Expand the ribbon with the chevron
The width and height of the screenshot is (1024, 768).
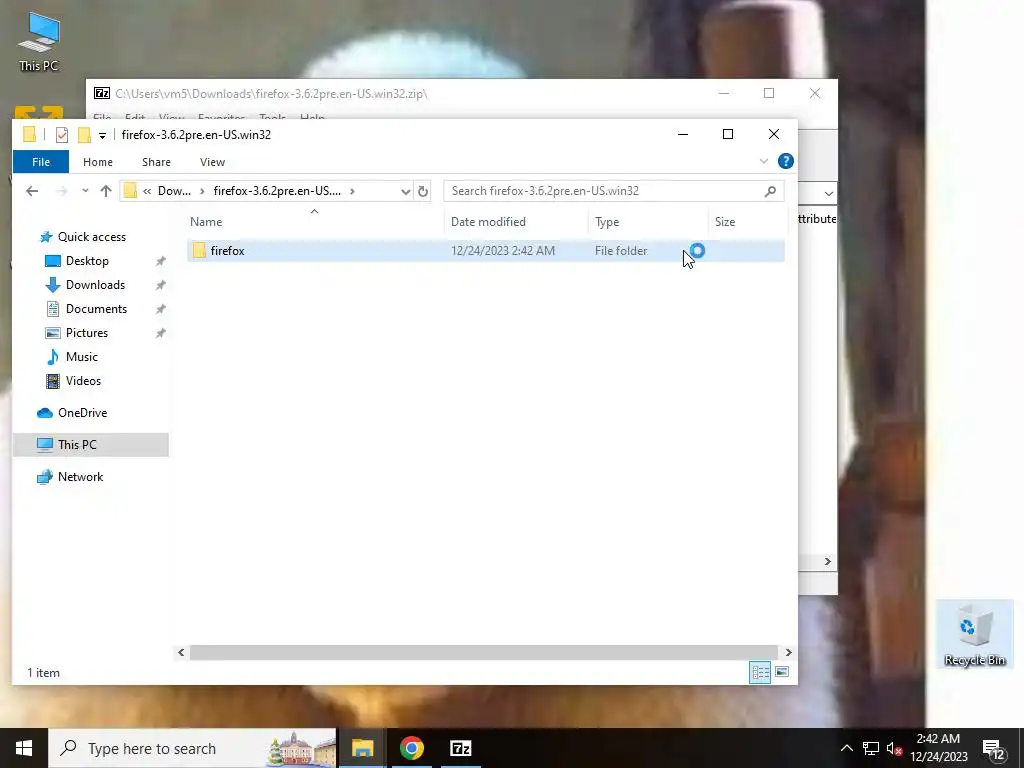pyautogui.click(x=763, y=161)
